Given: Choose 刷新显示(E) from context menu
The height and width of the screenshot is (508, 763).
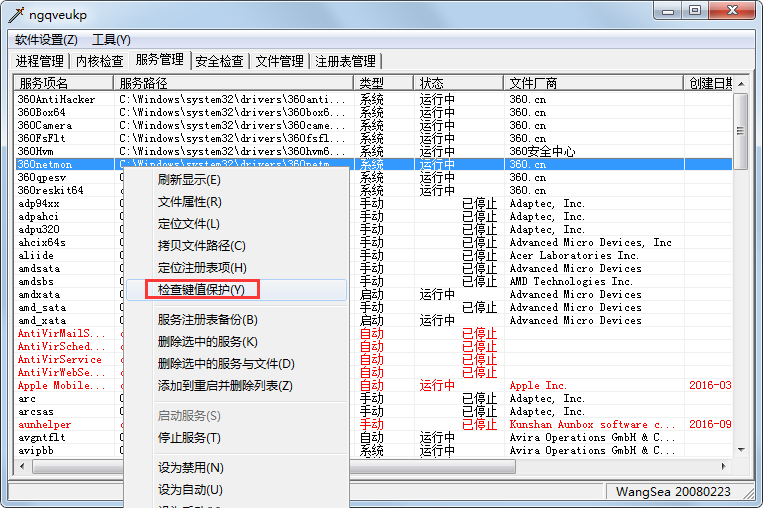Looking at the screenshot, I should [189, 180].
